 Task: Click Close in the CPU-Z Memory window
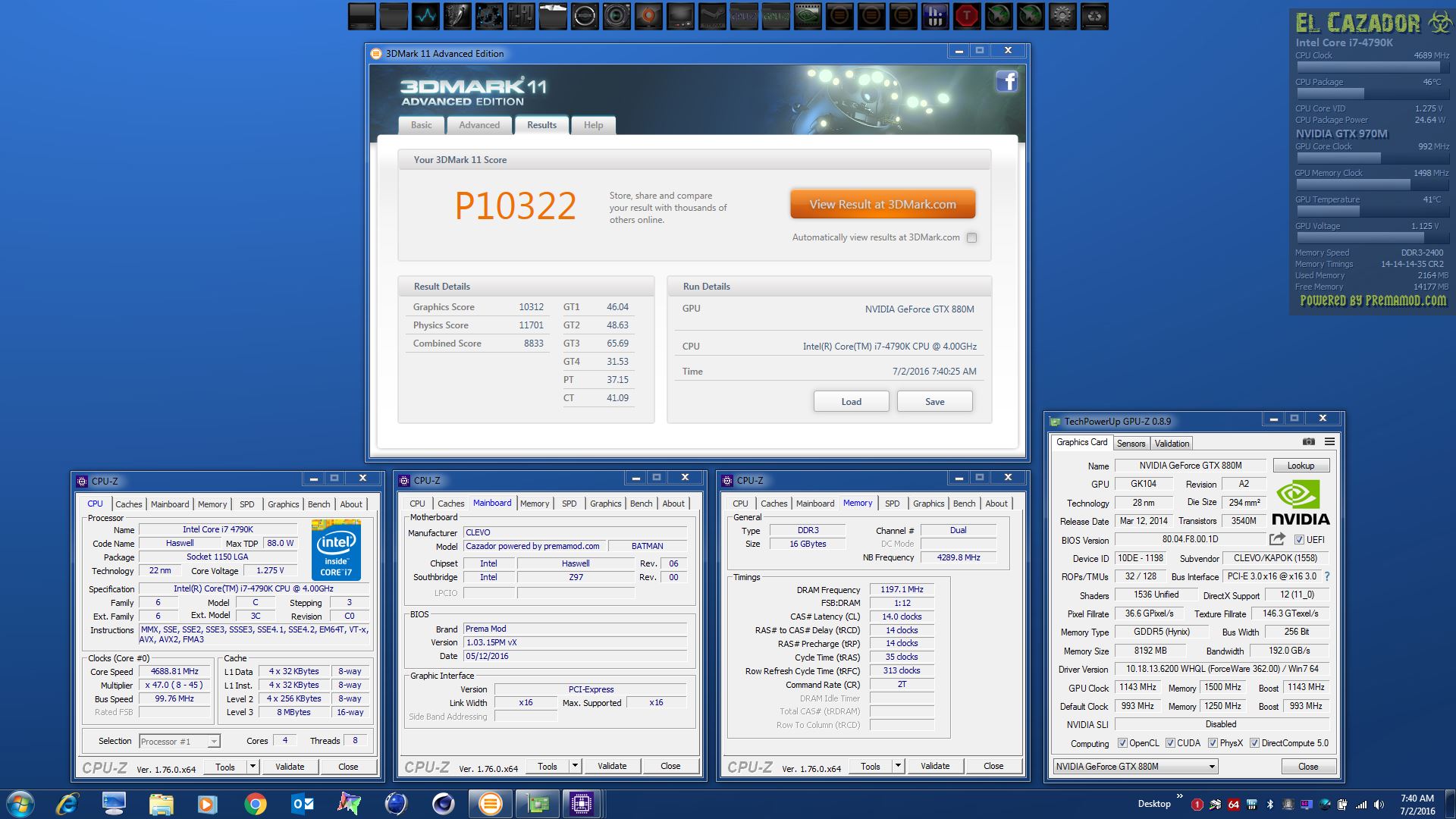(993, 766)
